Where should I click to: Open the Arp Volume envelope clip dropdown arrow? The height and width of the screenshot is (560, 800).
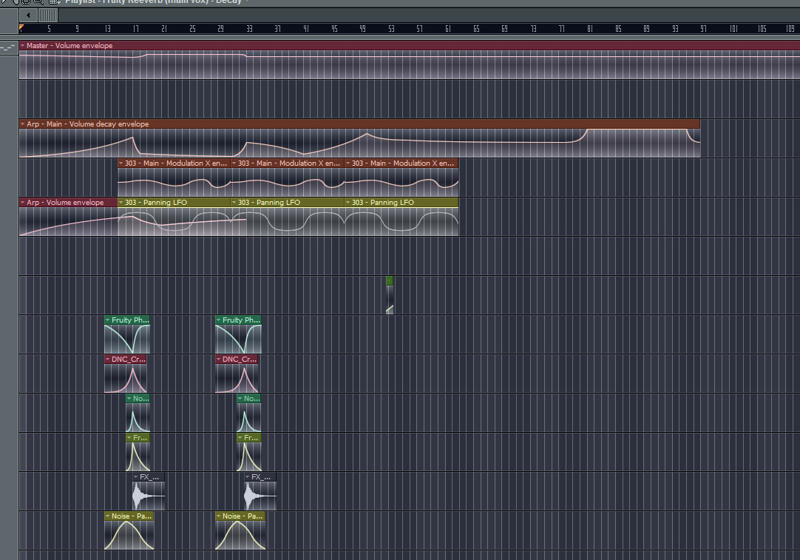(x=23, y=203)
